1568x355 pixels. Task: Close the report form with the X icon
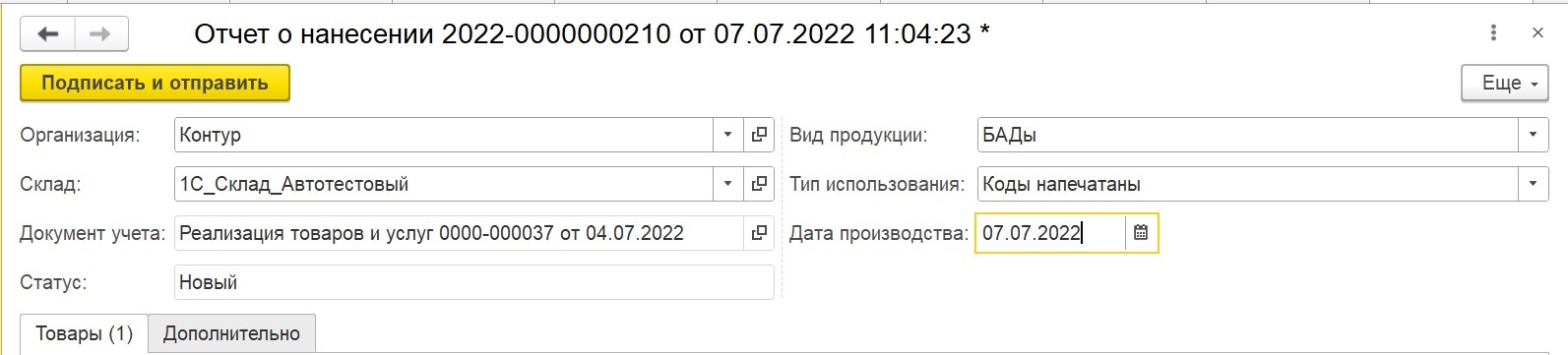[1537, 32]
